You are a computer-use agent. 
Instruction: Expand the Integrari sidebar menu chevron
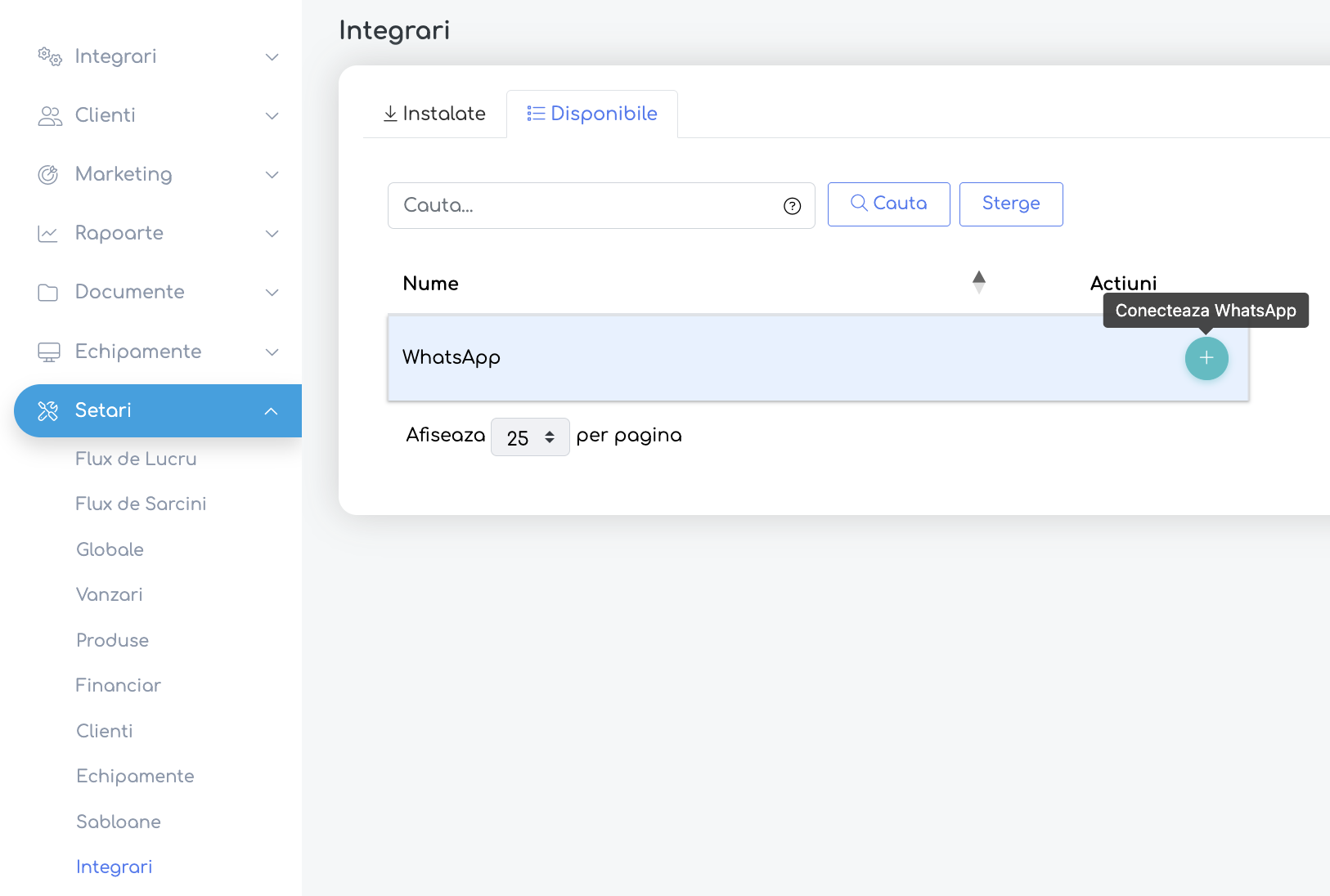point(272,57)
